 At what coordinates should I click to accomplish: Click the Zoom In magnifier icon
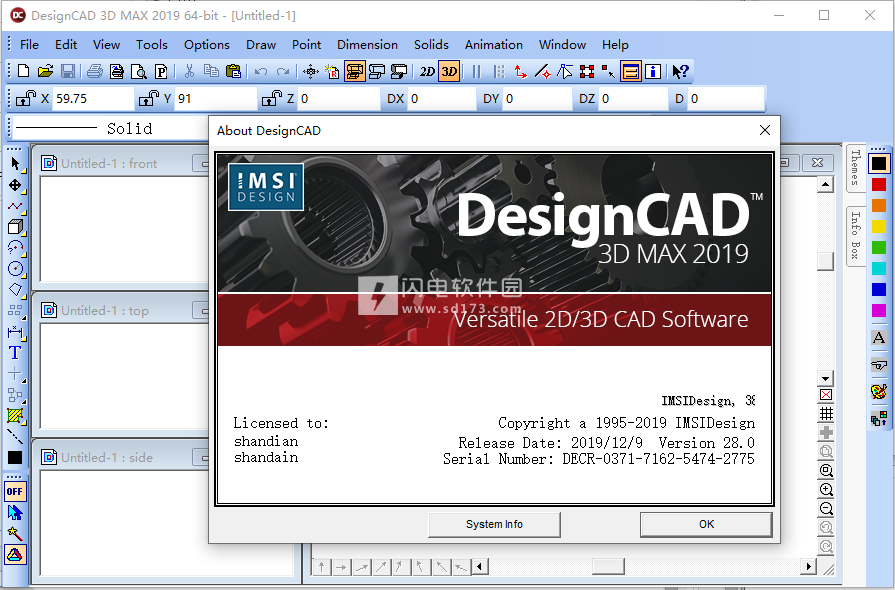(x=826, y=490)
